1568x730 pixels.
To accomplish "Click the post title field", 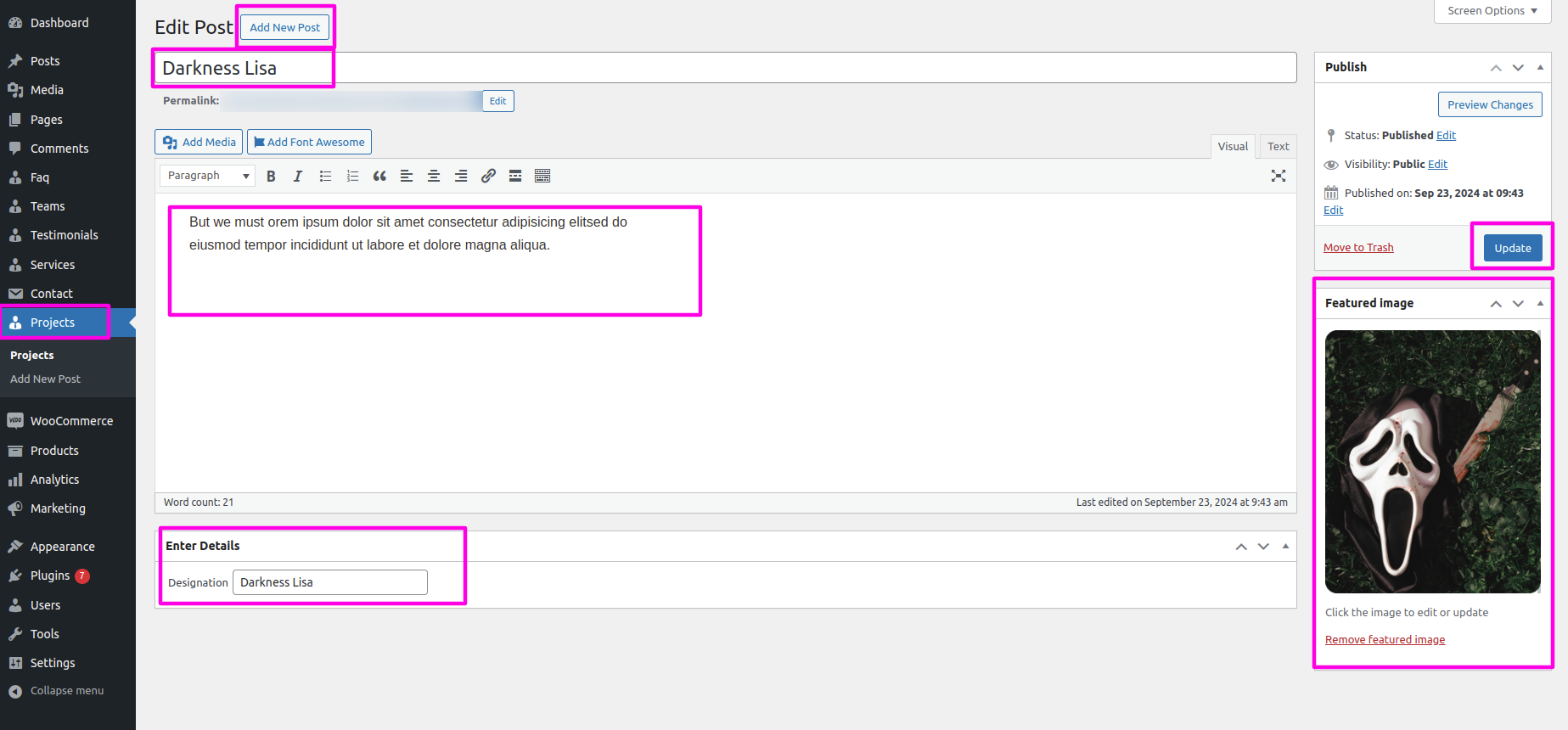I will [726, 68].
